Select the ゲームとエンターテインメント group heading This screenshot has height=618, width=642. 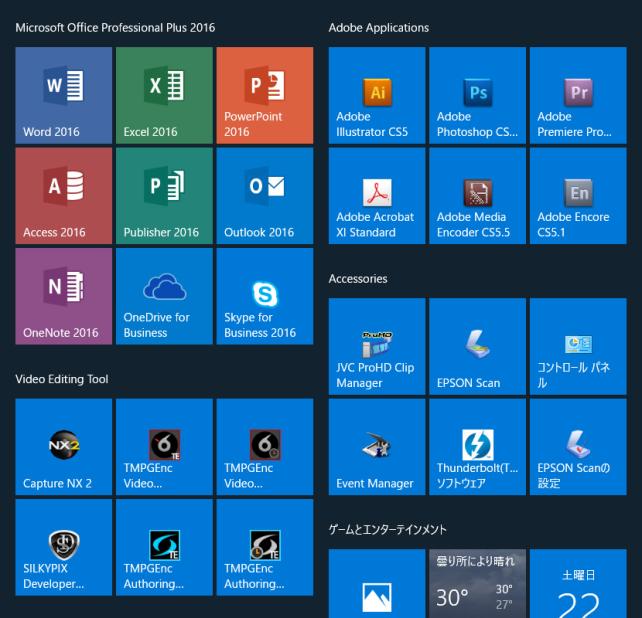(x=387, y=530)
